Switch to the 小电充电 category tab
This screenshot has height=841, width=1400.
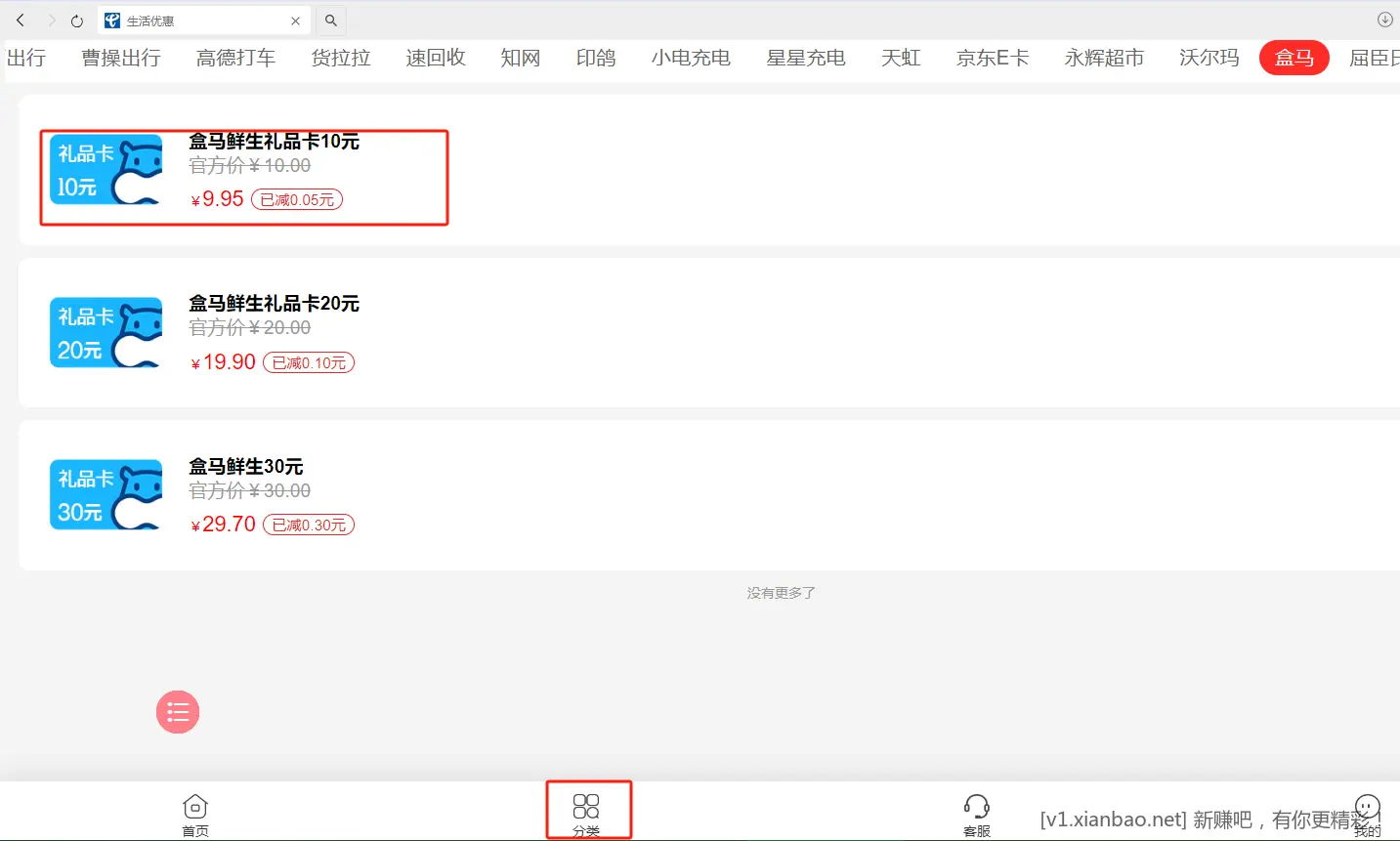691,58
